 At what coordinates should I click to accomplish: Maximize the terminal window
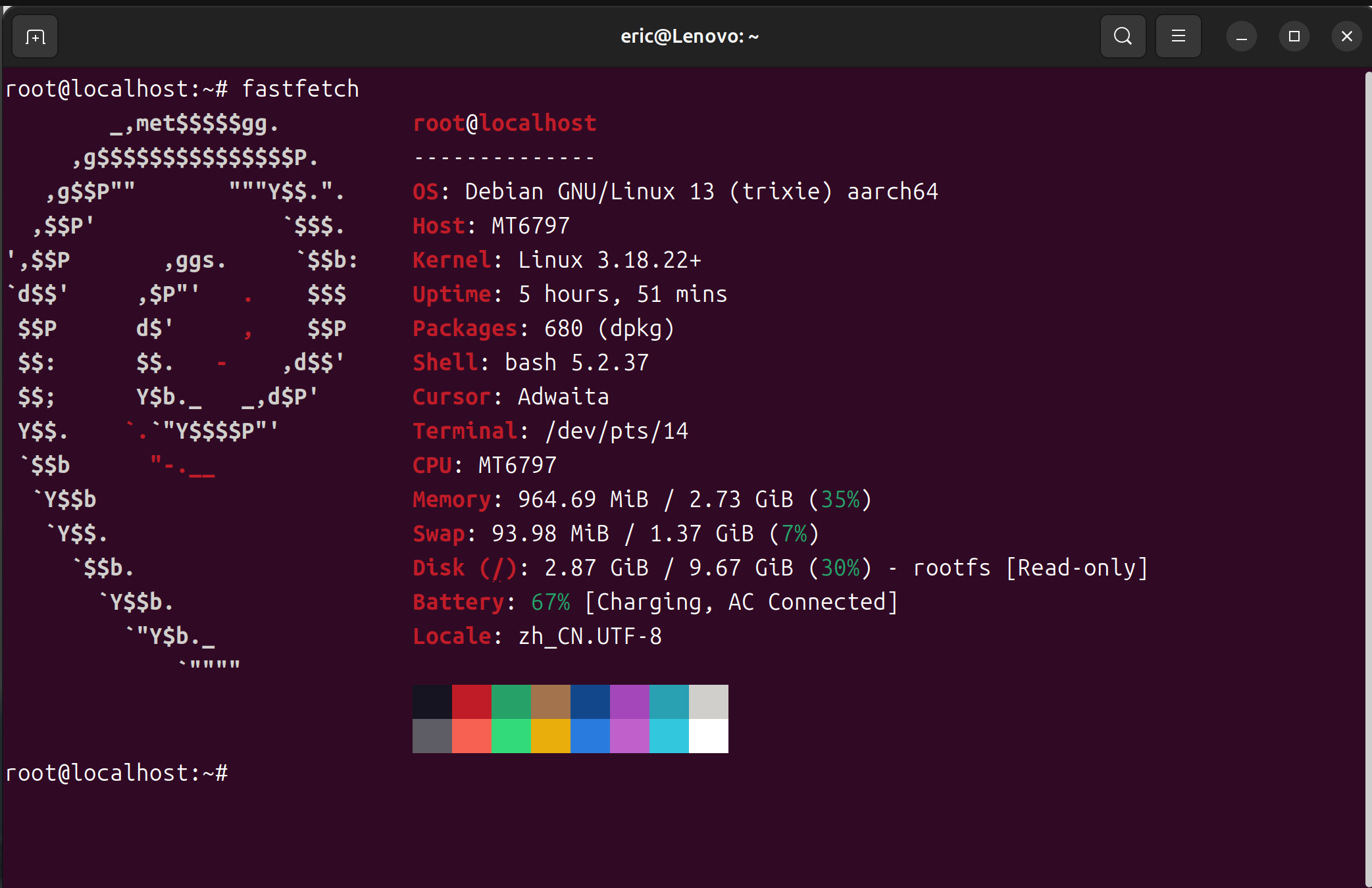coord(1294,36)
